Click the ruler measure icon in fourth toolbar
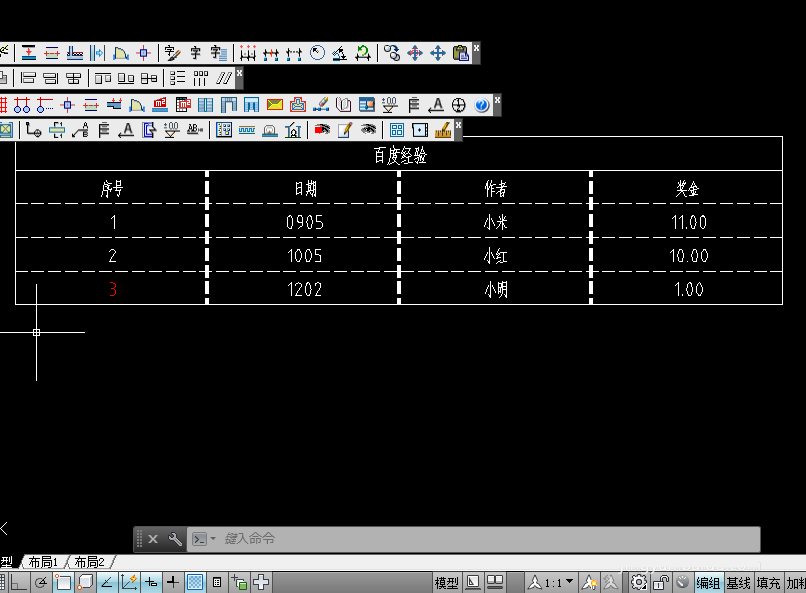This screenshot has width=806, height=593. pos(443,130)
